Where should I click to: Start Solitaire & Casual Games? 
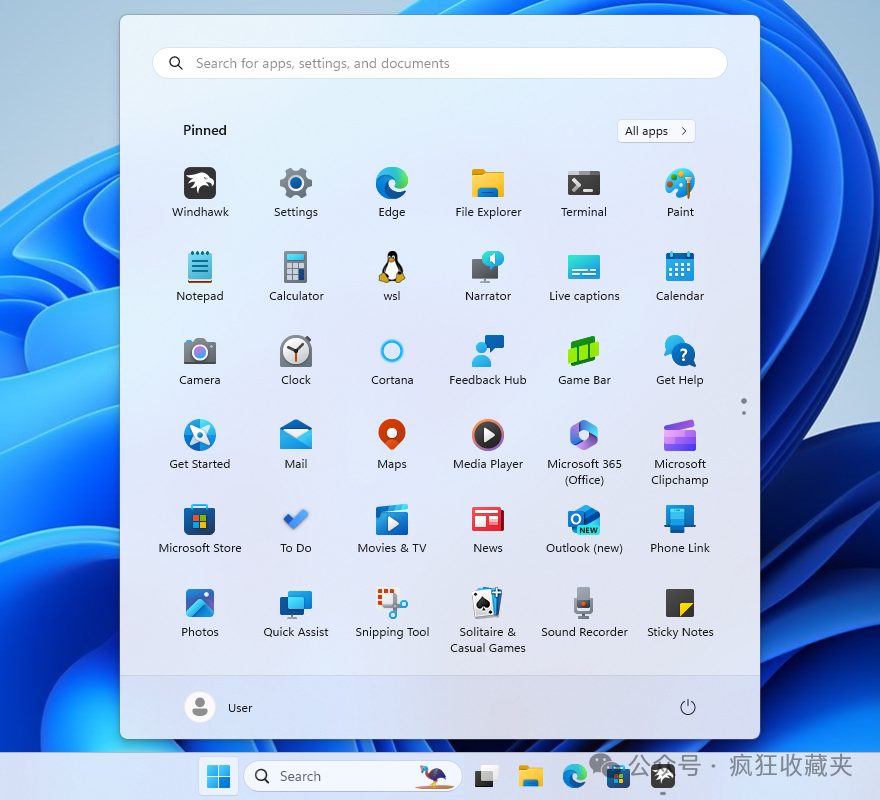coord(487,604)
